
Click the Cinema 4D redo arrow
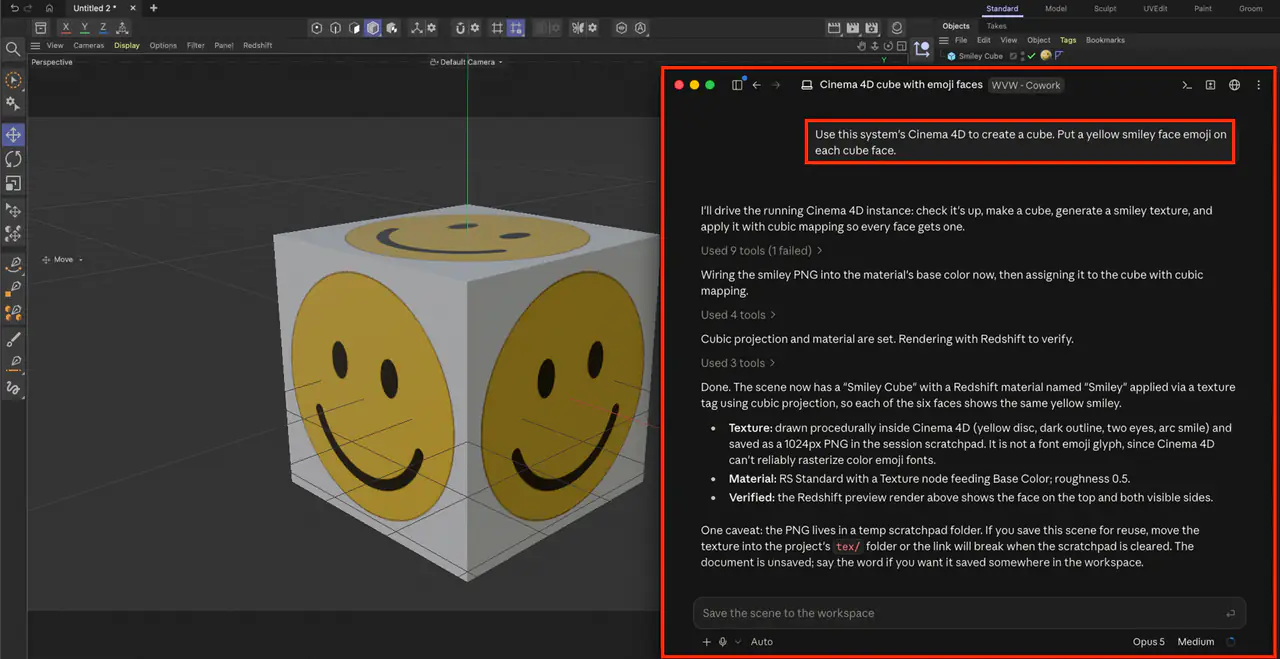click(28, 8)
